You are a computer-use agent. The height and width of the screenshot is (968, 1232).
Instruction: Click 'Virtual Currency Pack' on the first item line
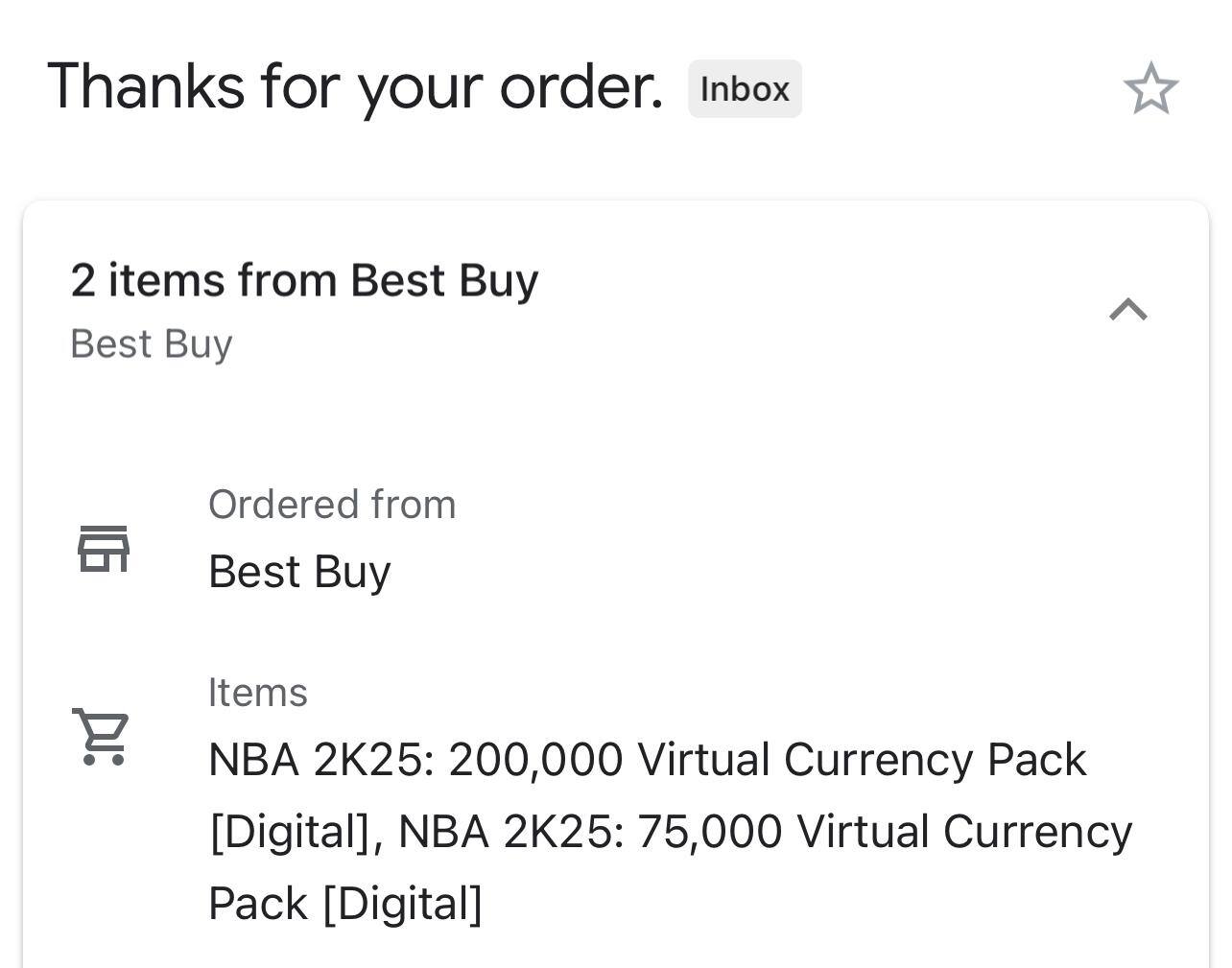[862, 760]
